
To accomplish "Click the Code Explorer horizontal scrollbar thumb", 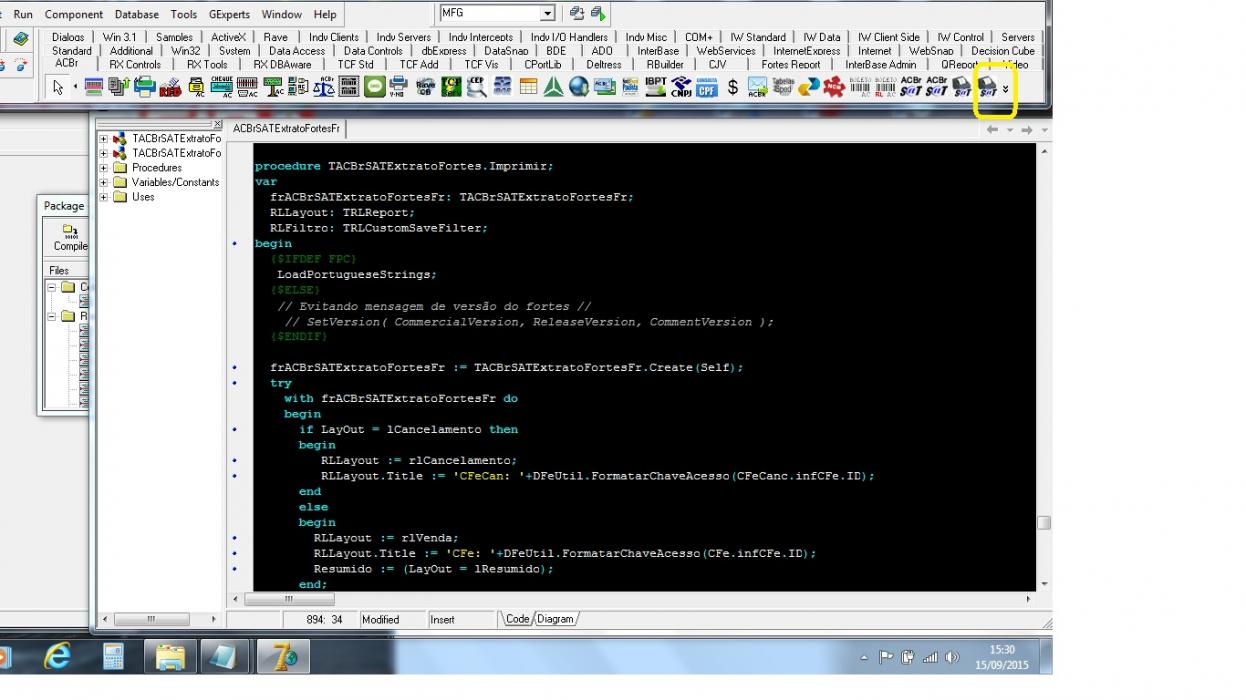I will 151,620.
